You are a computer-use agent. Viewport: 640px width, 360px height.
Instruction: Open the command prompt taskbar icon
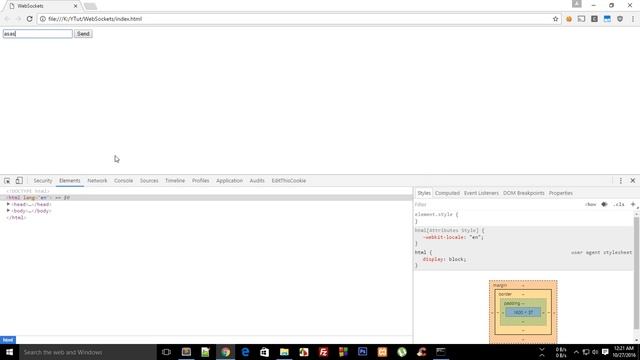pos(441,352)
